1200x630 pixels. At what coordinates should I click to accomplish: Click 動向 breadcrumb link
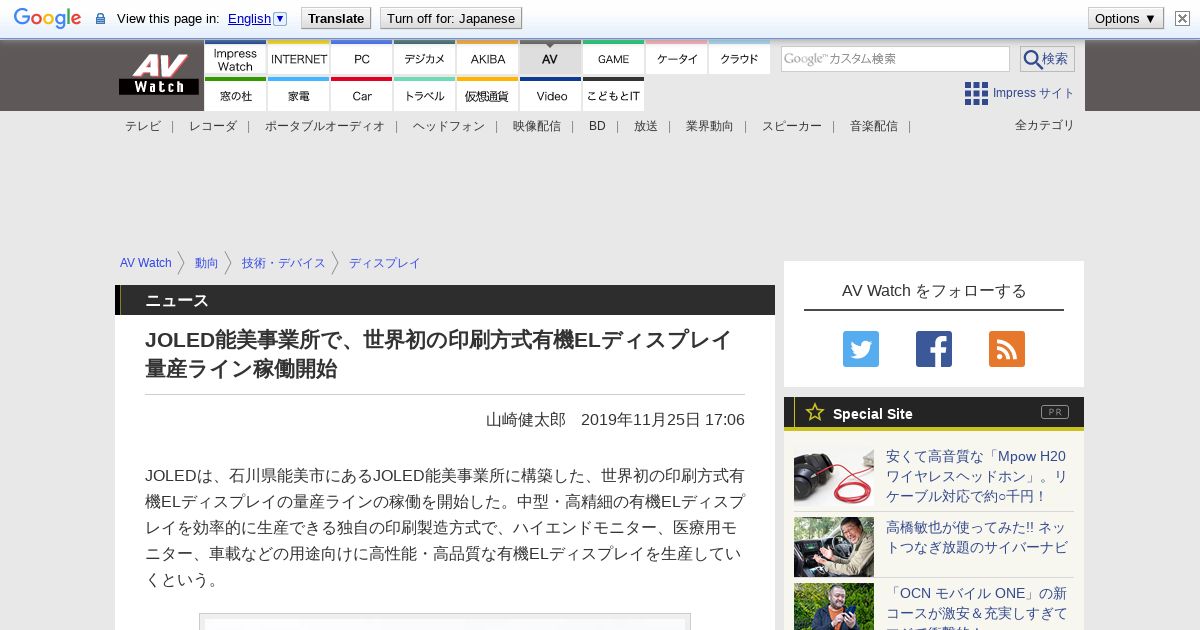coord(207,263)
